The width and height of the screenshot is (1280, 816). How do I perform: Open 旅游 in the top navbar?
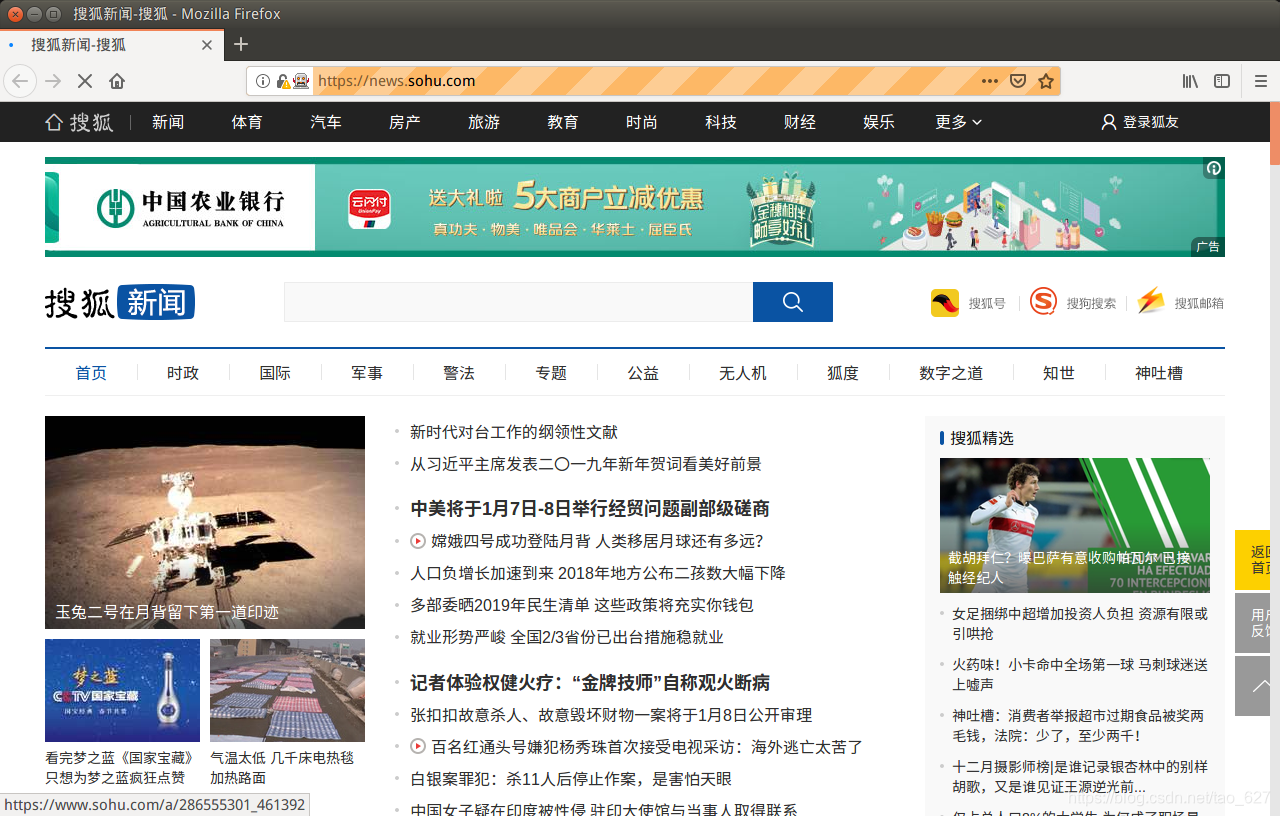tap(484, 122)
